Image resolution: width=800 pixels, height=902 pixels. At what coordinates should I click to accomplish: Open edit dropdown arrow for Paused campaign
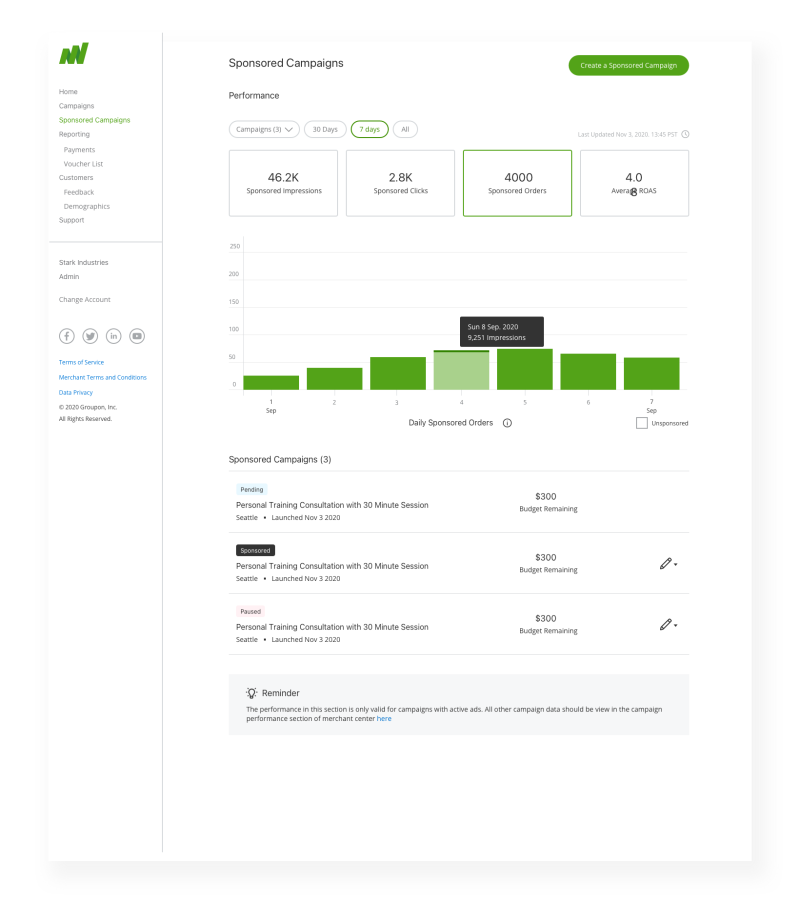coord(677,626)
